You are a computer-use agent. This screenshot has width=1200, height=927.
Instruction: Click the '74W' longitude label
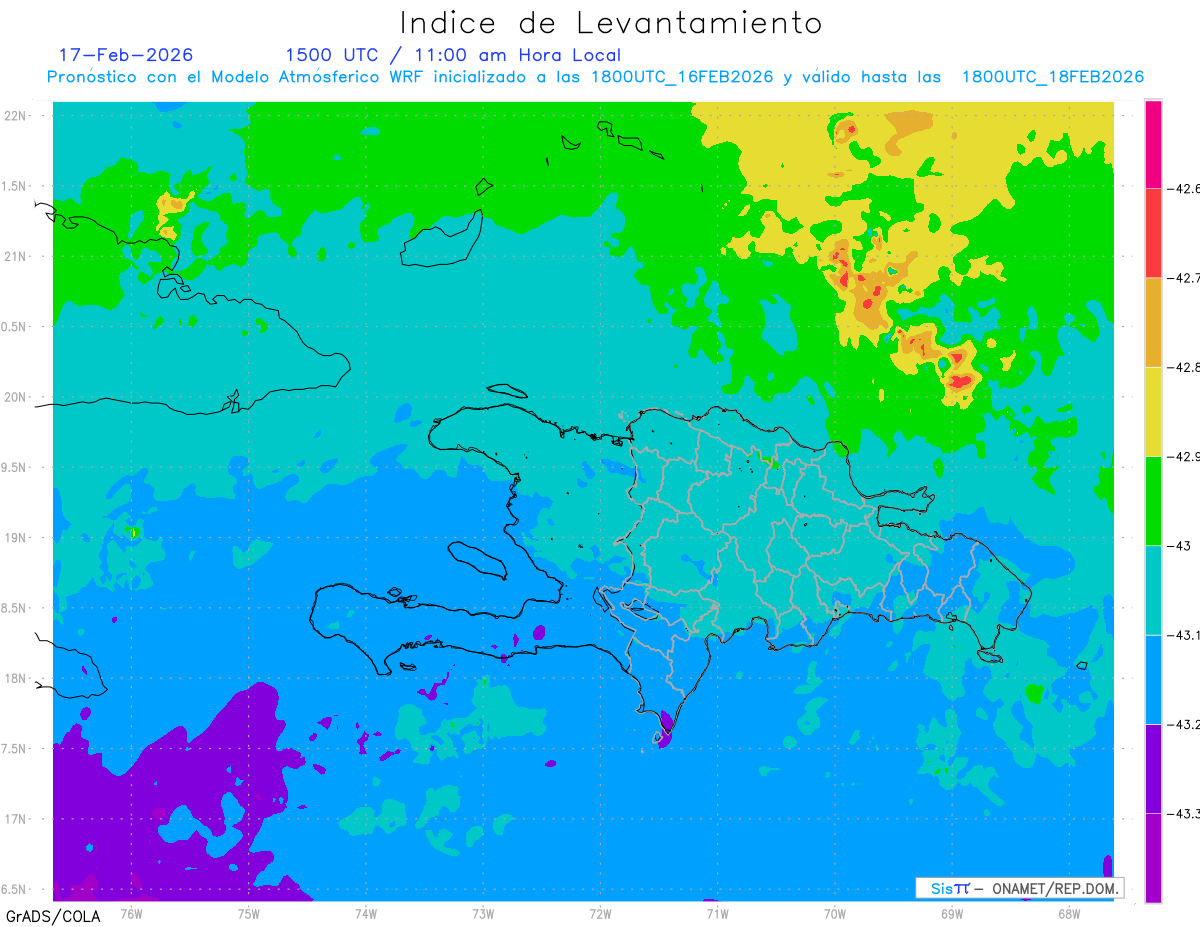[x=365, y=913]
